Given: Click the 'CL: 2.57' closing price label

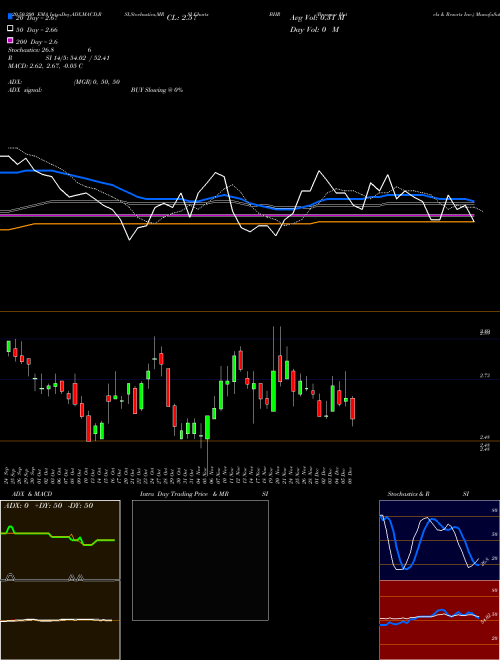Looking at the screenshot, I should click(181, 18).
